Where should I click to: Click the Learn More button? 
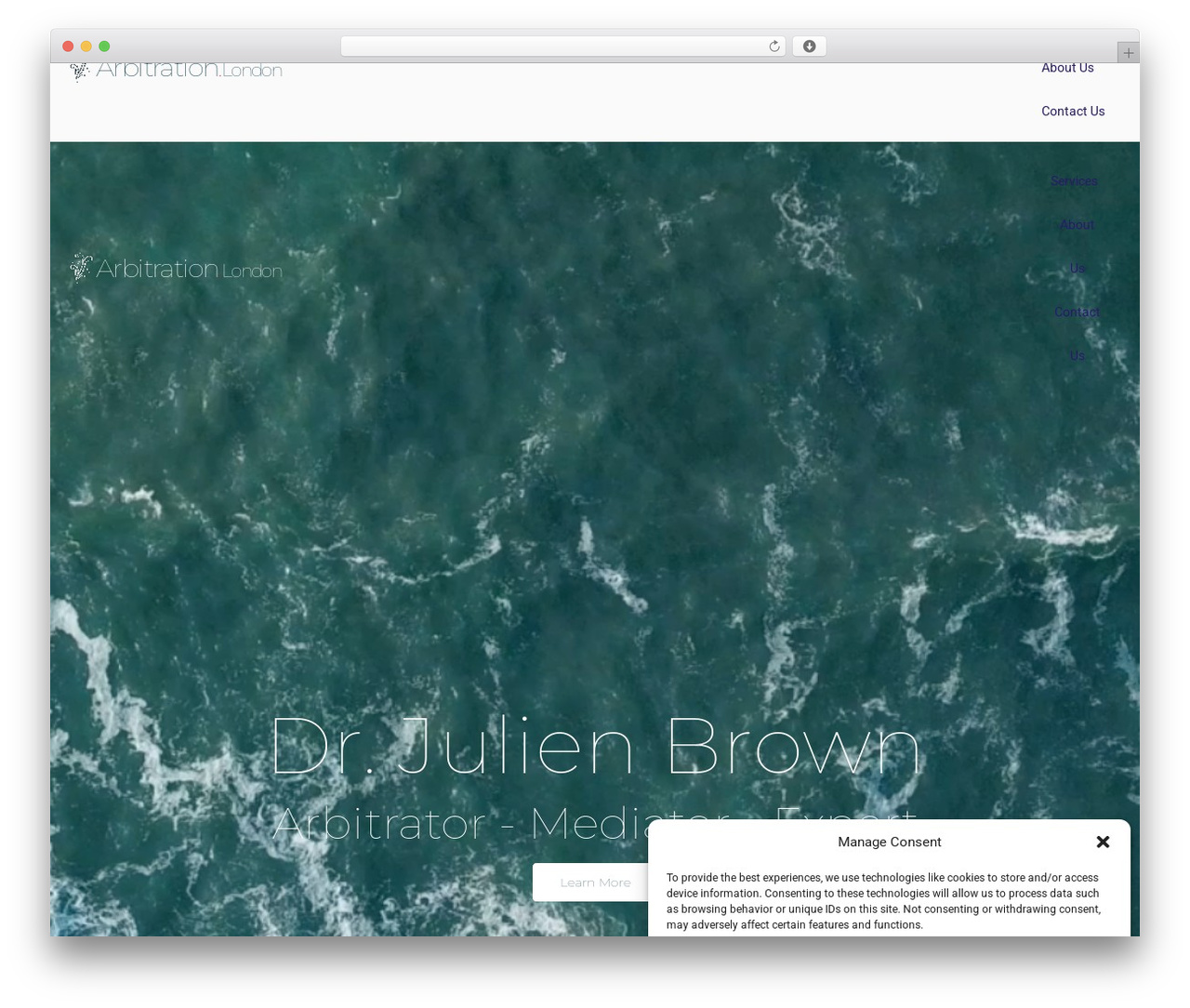(x=595, y=882)
